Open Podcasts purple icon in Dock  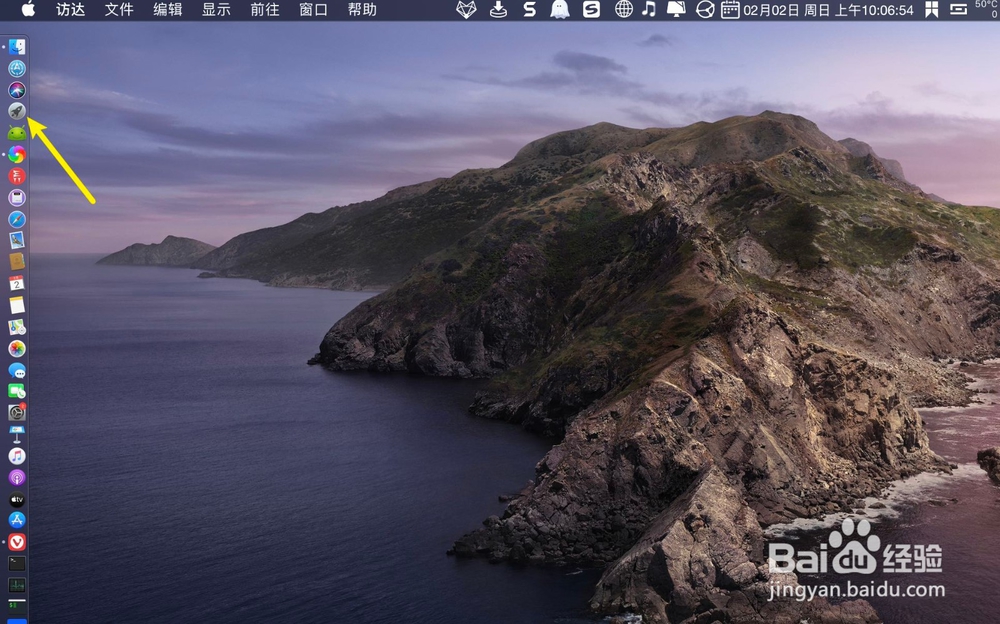(17, 478)
